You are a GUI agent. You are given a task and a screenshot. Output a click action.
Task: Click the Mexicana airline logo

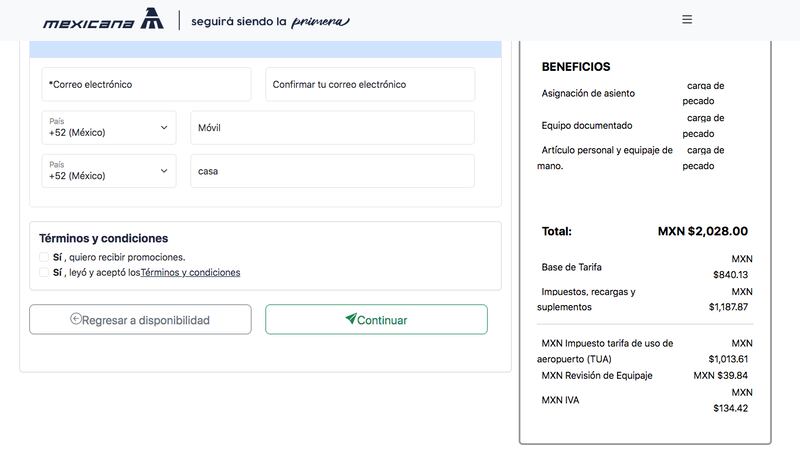pyautogui.click(x=104, y=19)
